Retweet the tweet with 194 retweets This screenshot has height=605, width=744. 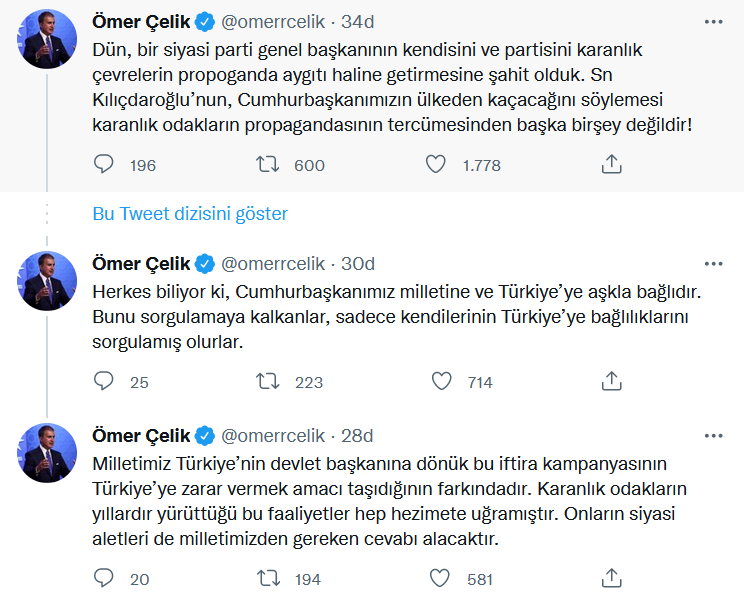(269, 578)
